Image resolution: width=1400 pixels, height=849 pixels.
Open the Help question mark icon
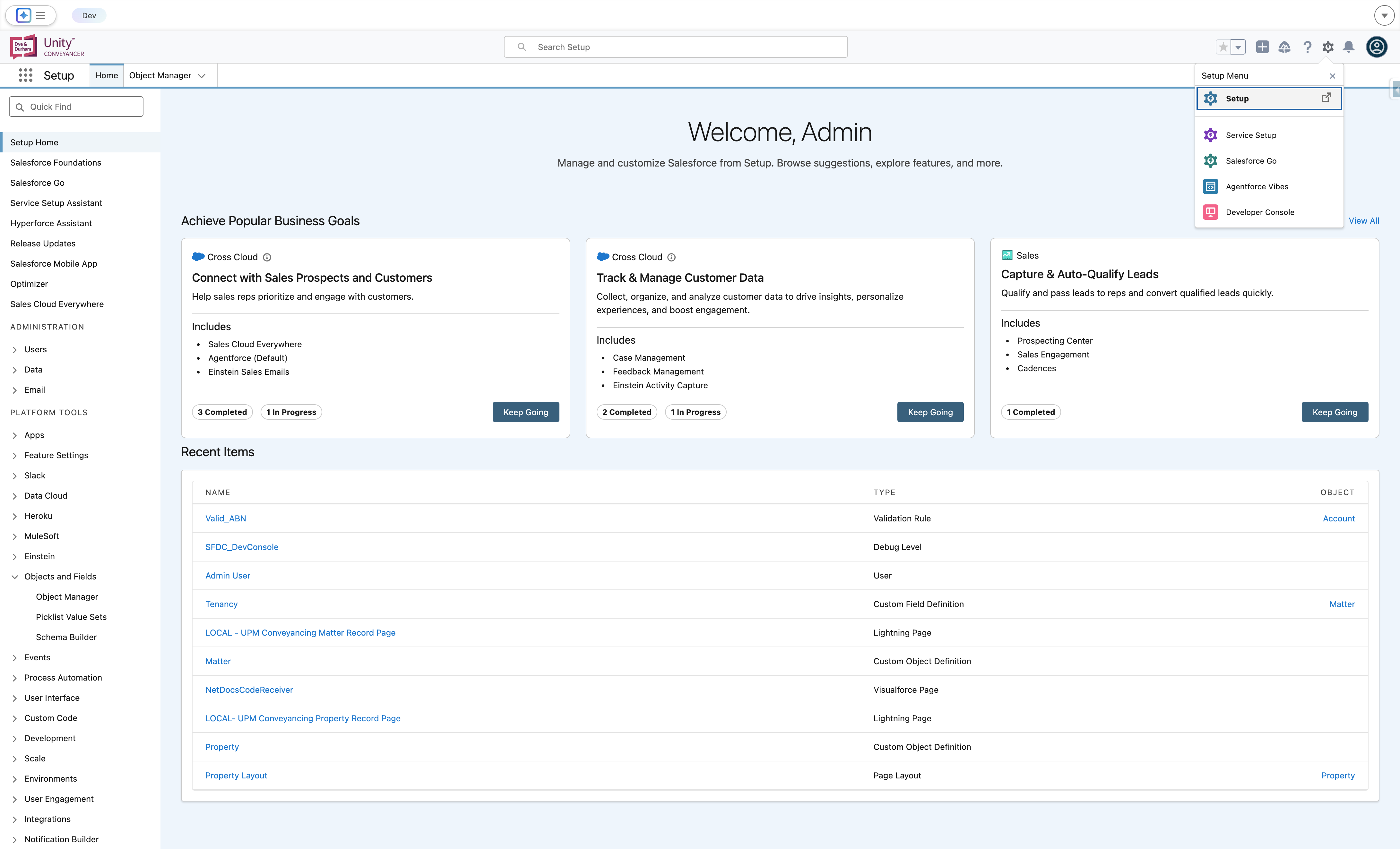click(1307, 47)
